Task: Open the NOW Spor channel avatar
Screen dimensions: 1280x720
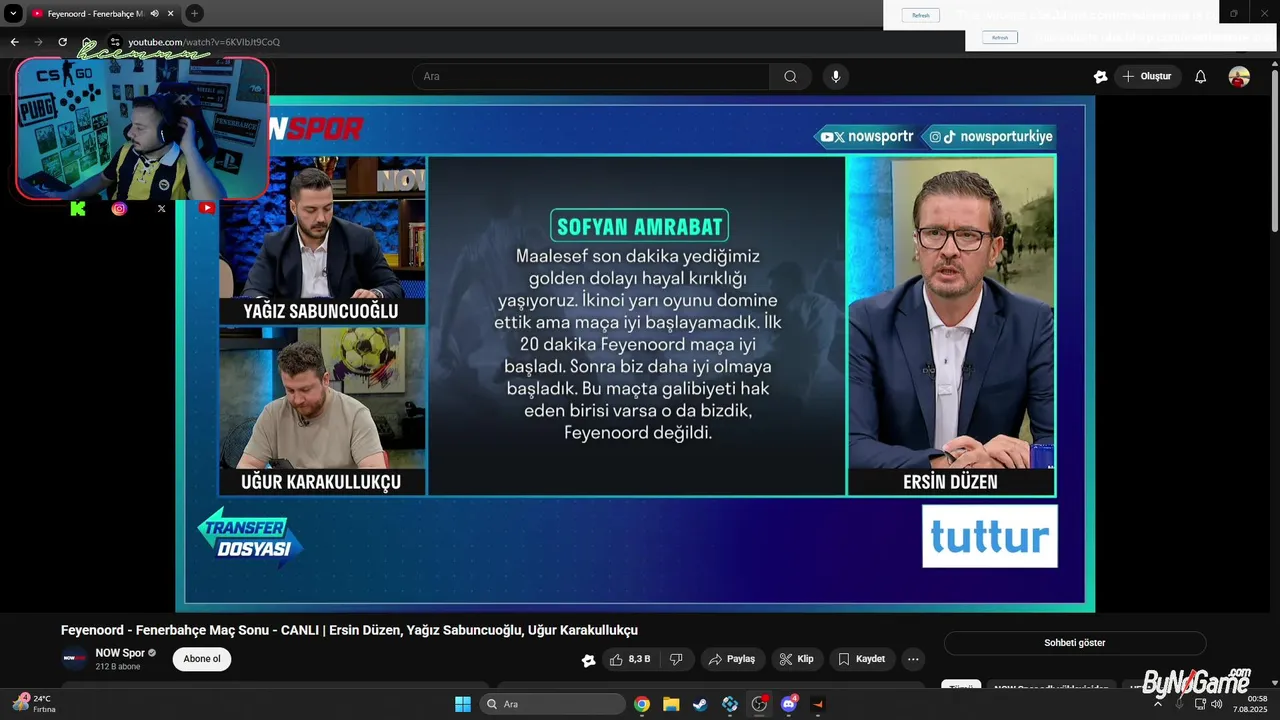Action: click(75, 658)
